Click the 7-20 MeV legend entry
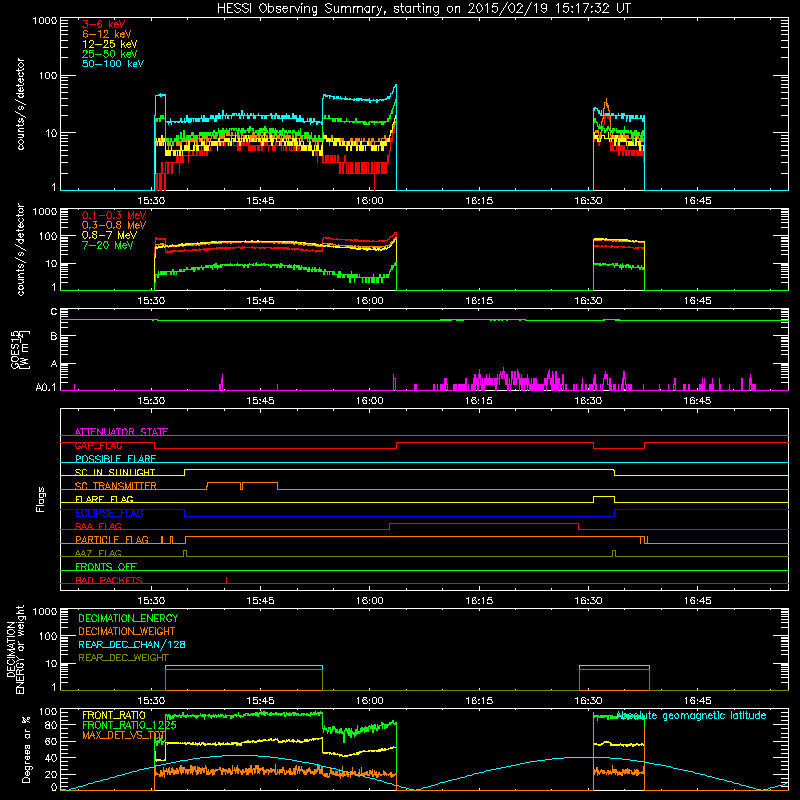The image size is (800, 800). point(107,245)
